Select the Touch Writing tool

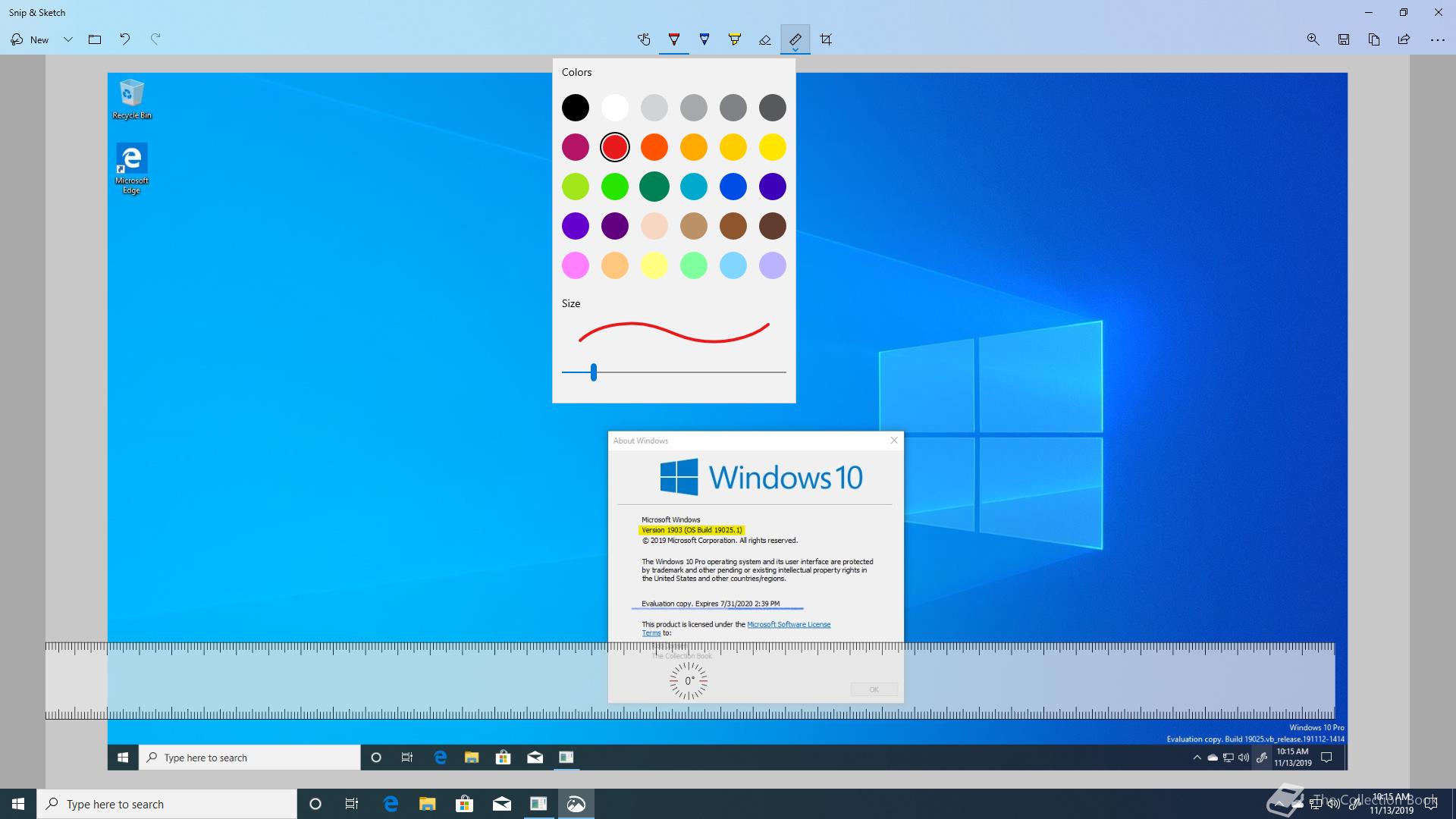pos(644,39)
